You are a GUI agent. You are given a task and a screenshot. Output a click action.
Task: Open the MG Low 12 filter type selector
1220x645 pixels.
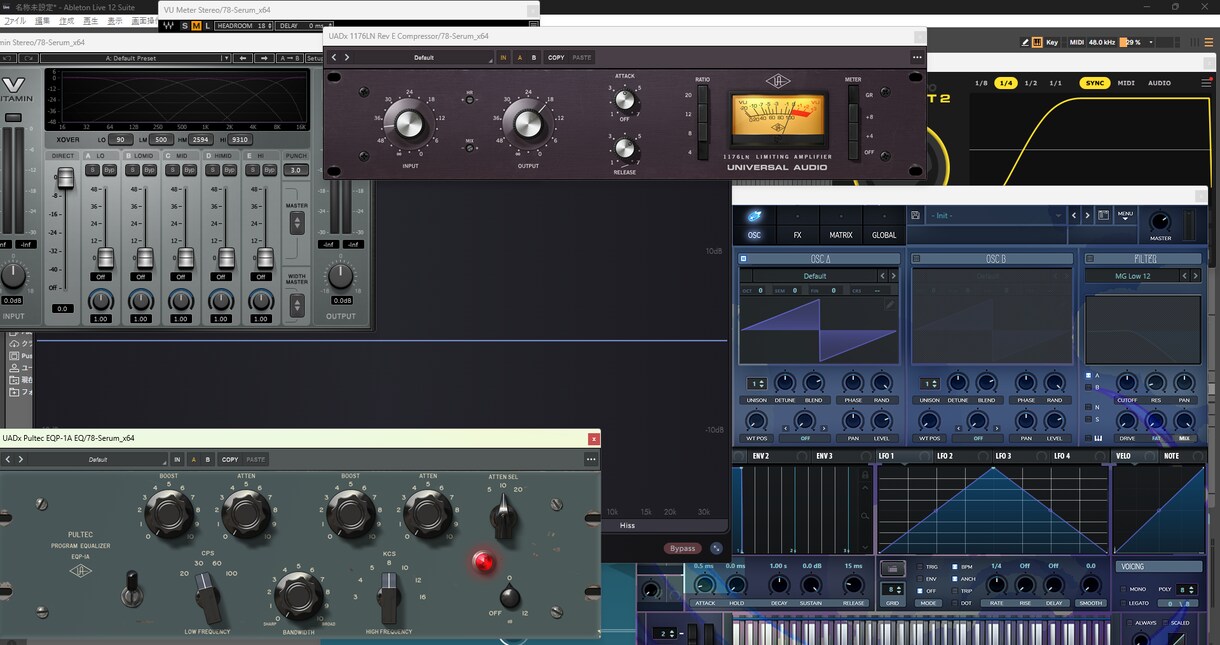tap(1133, 276)
